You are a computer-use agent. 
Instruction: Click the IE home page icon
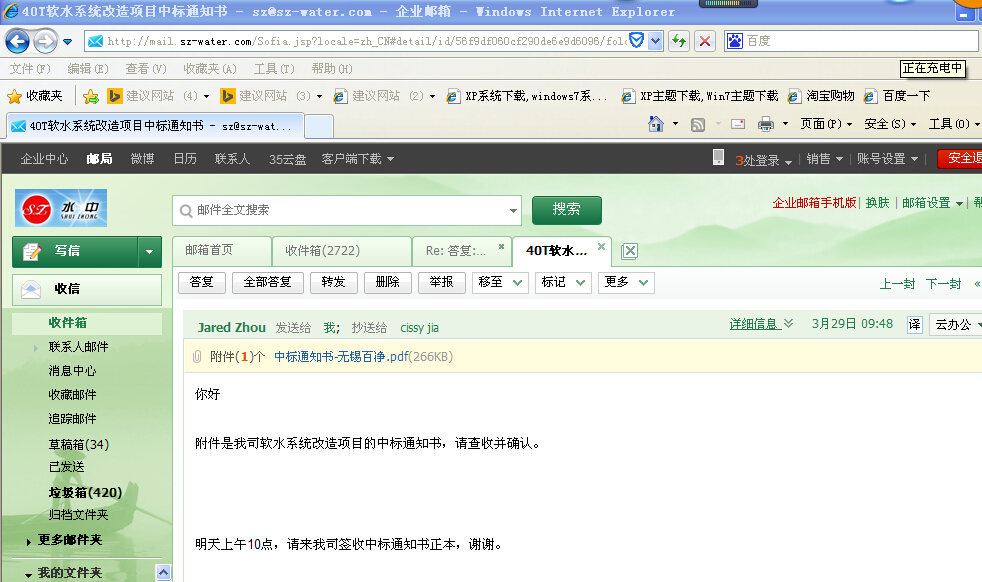pos(656,124)
